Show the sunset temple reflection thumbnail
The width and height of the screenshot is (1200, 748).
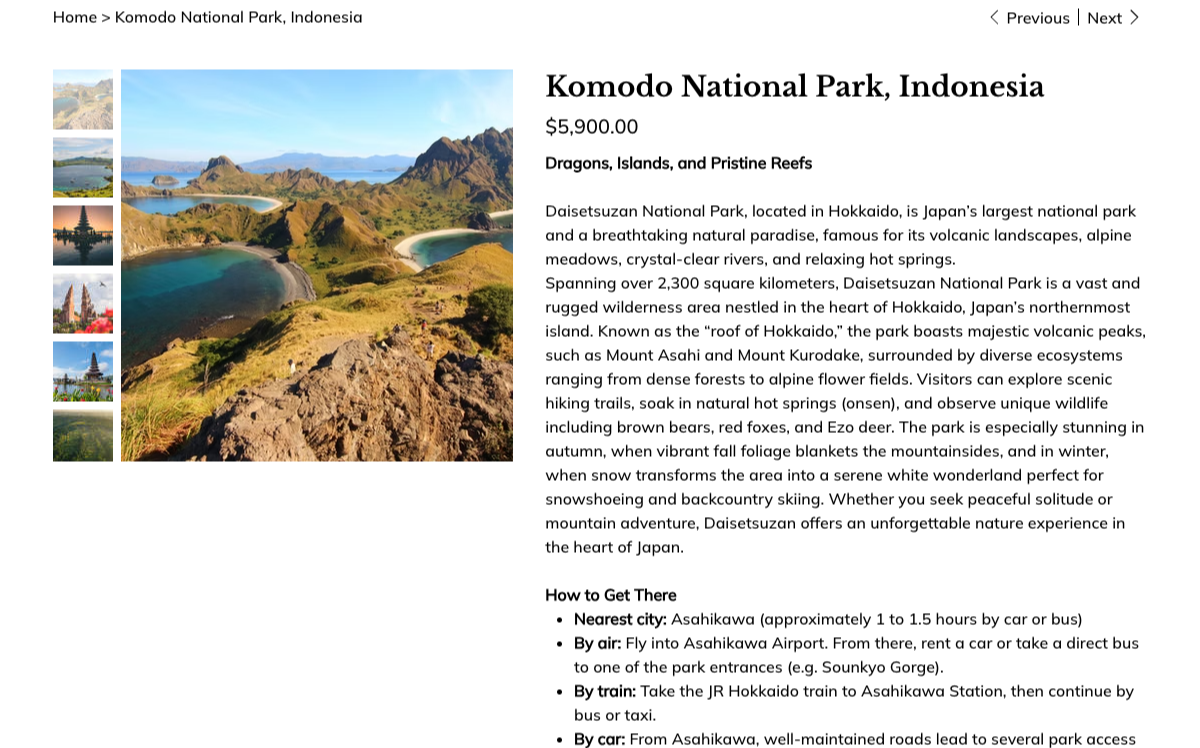(83, 235)
